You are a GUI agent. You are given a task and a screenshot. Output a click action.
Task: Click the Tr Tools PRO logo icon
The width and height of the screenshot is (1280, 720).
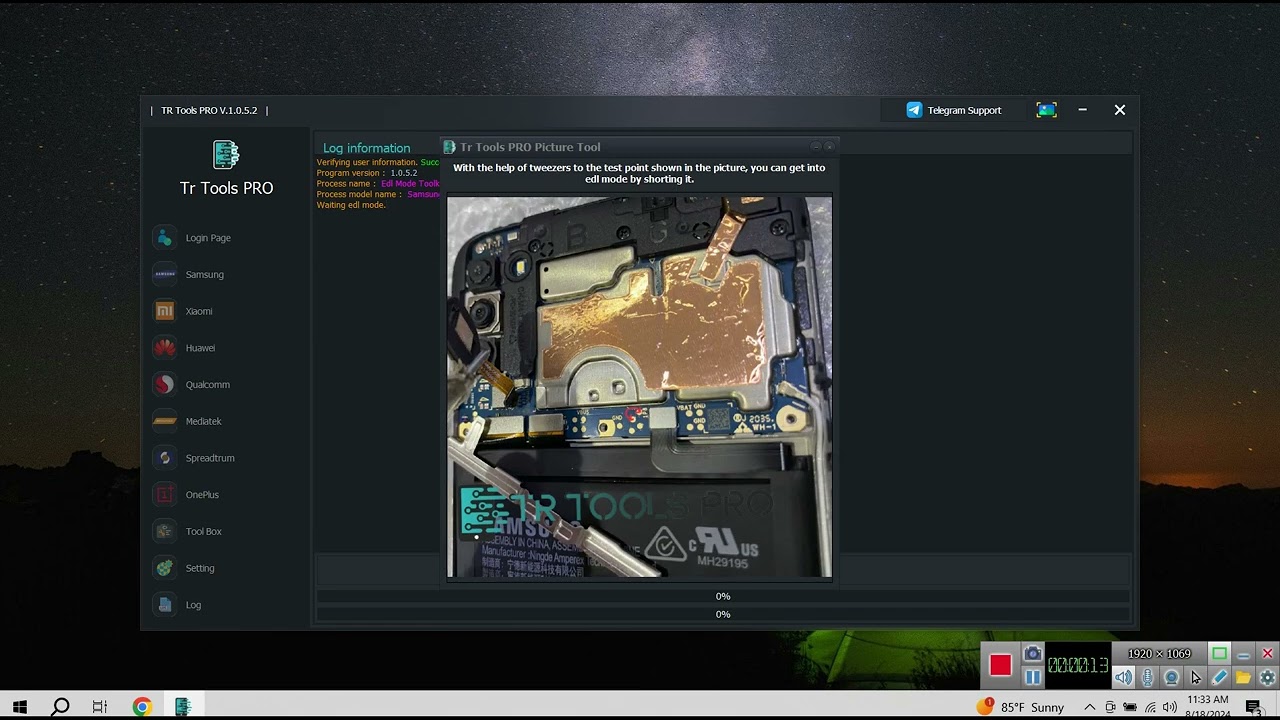(226, 154)
